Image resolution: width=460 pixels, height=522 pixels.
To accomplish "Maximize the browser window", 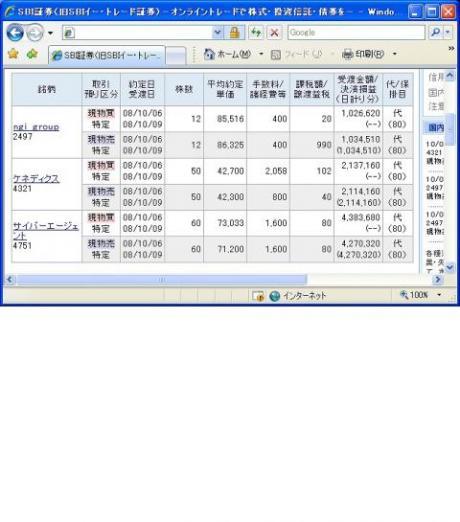I will click(x=432, y=12).
